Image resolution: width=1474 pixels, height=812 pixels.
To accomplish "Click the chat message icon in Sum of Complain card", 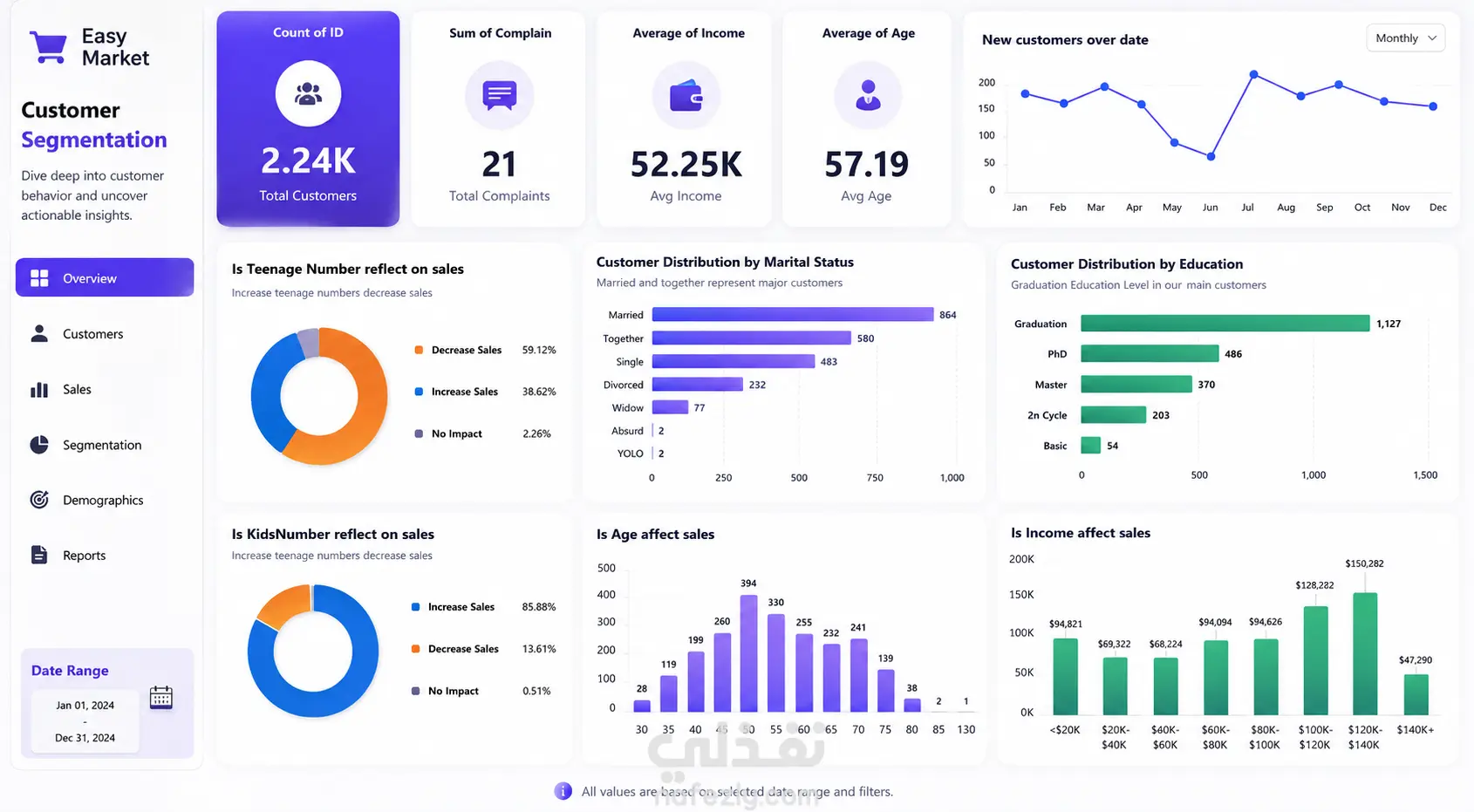I will [500, 94].
